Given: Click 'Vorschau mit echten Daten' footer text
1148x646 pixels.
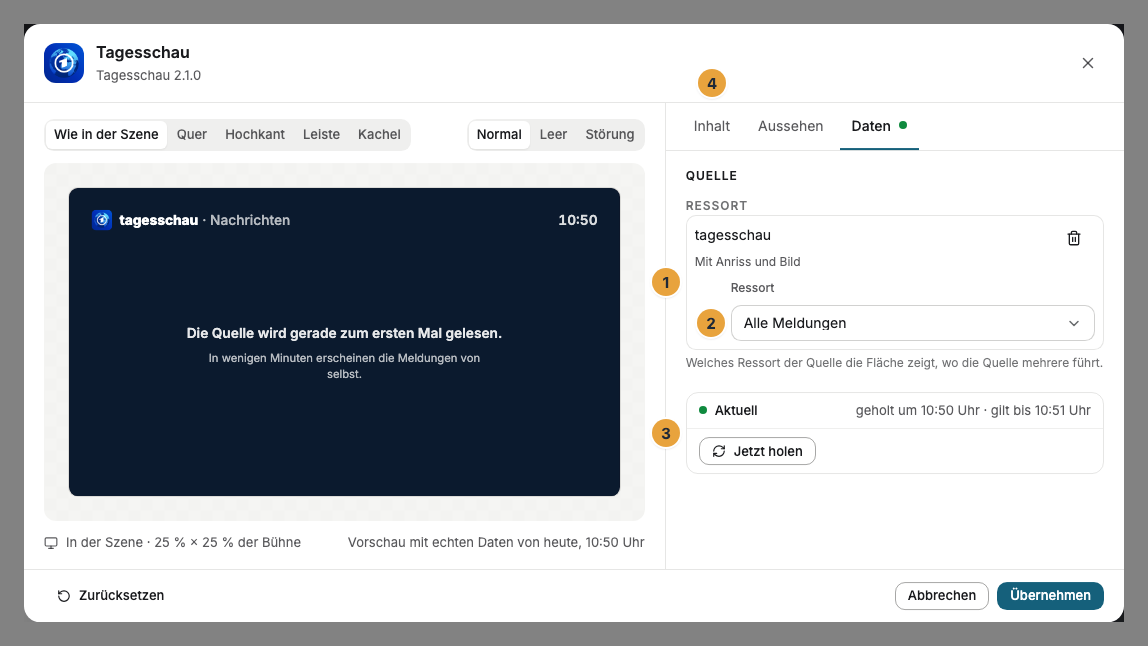Looking at the screenshot, I should (496, 543).
